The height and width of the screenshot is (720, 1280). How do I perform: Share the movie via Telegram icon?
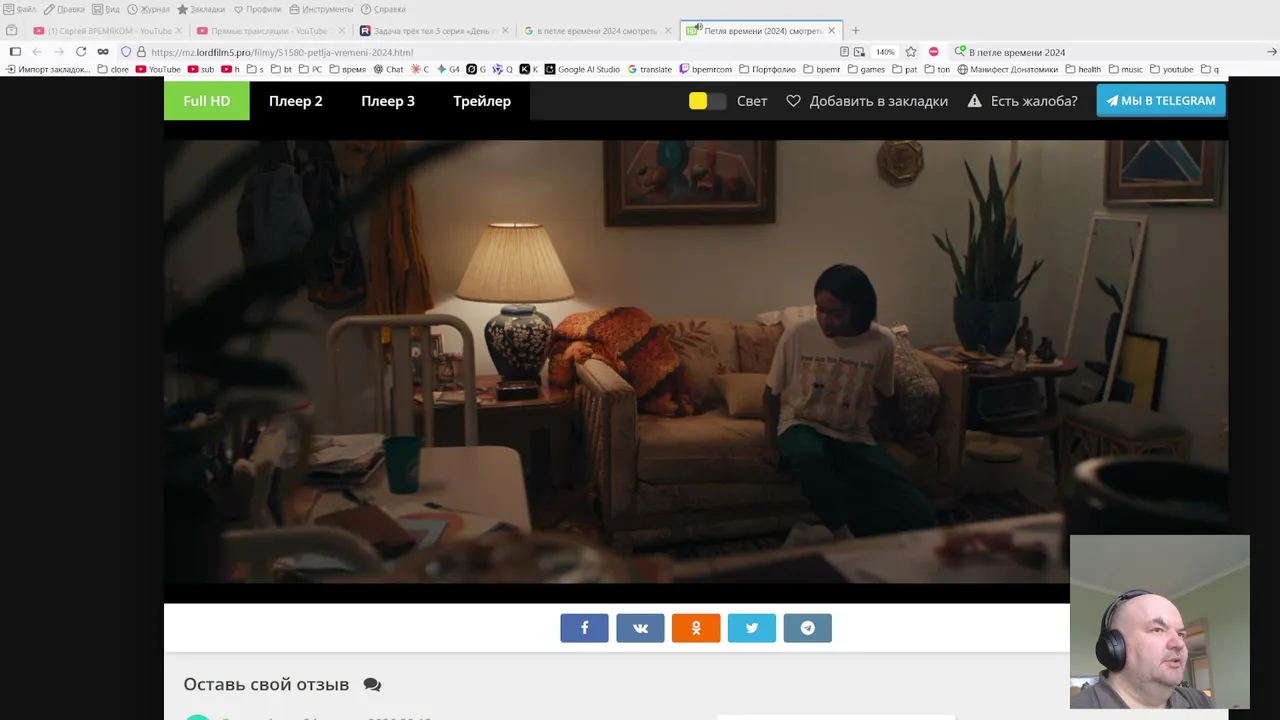(808, 628)
